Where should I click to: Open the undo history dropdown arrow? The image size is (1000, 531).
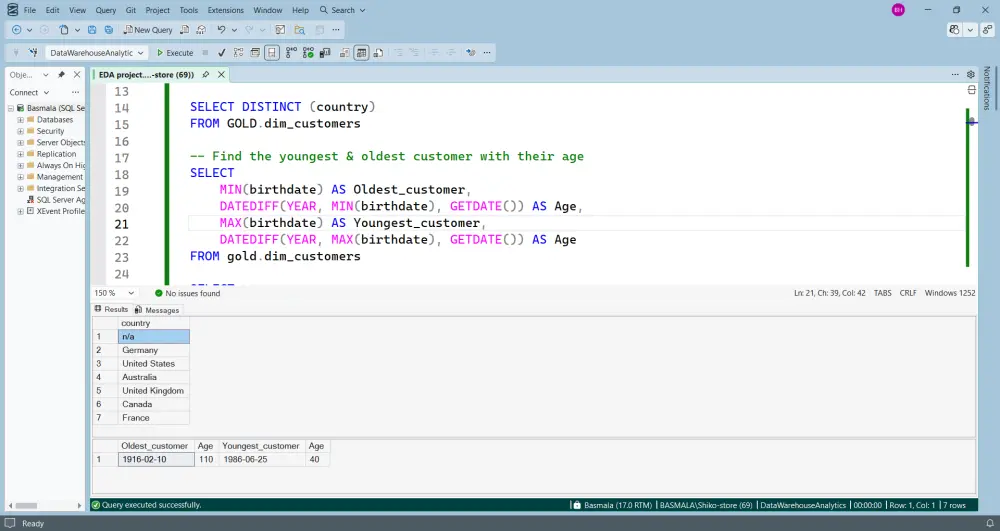(234, 30)
